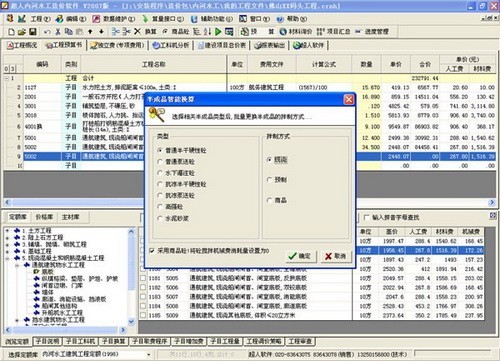Switch to the 建设项目总价表 tab
Viewport: 500px width, 361px height.
[222, 45]
